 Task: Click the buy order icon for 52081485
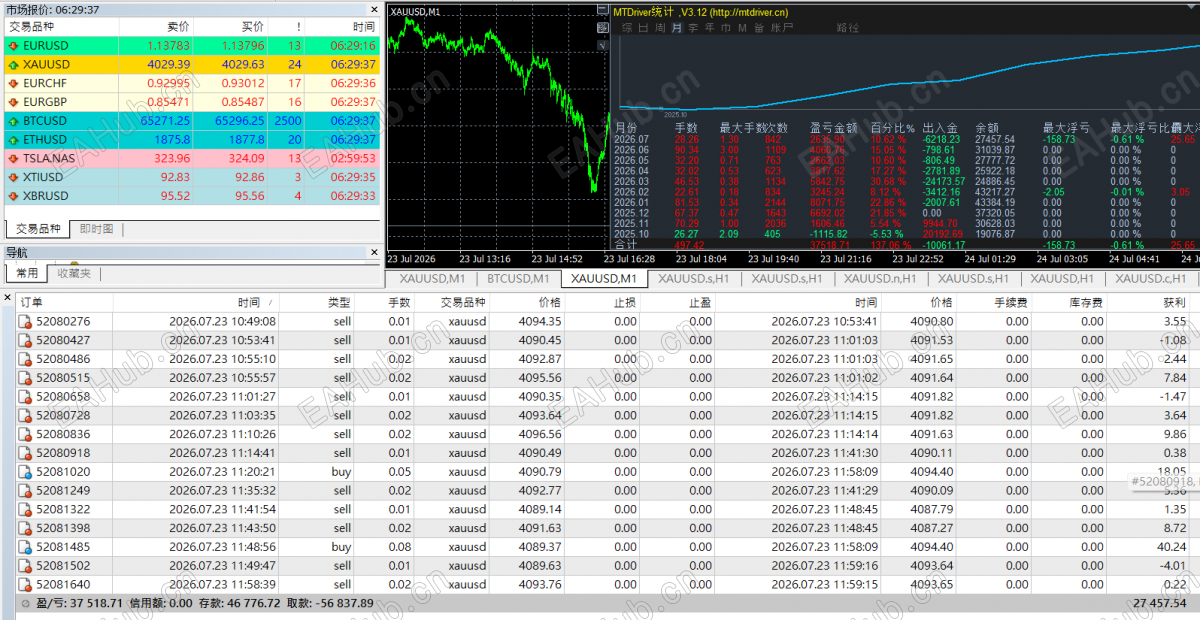[25, 547]
